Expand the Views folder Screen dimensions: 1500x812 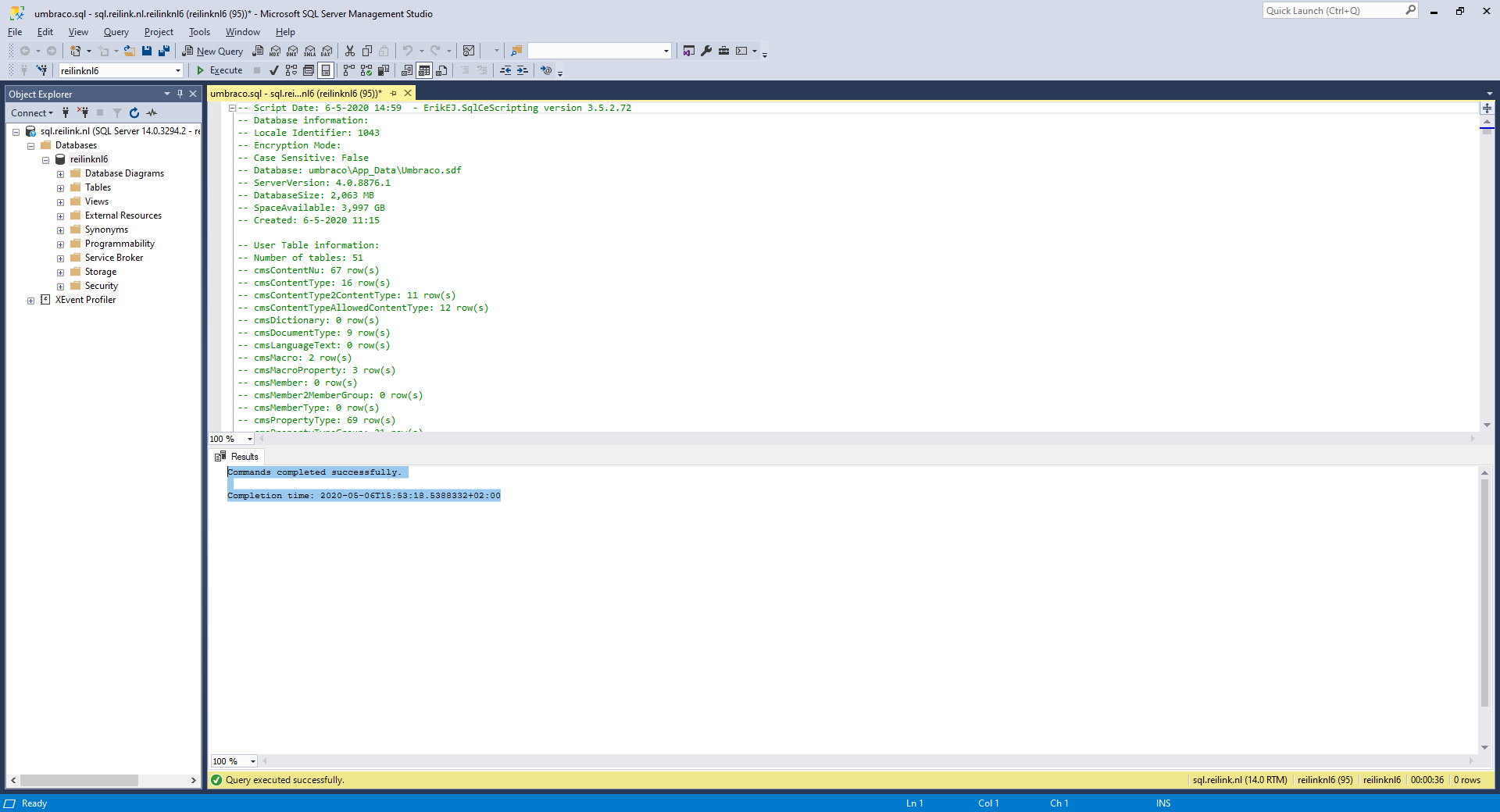click(x=60, y=202)
